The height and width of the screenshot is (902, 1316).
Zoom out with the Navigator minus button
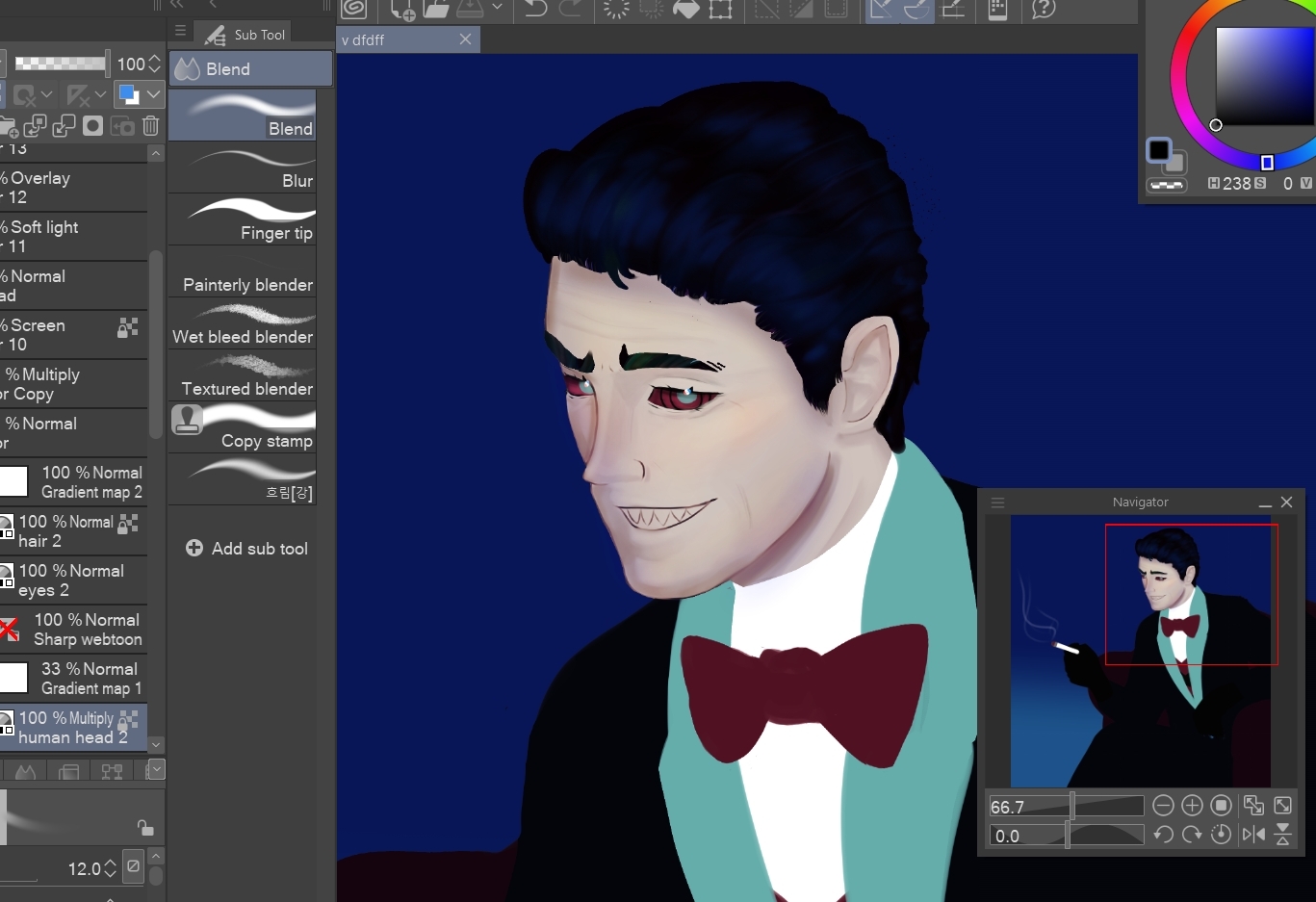pyautogui.click(x=1163, y=806)
